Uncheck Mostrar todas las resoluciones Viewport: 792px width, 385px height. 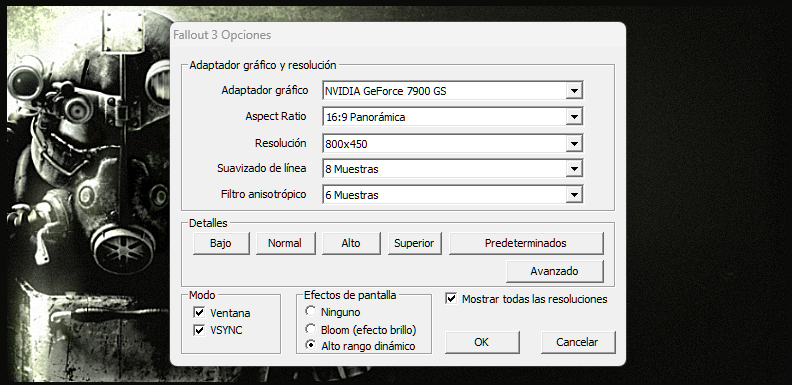coord(451,299)
